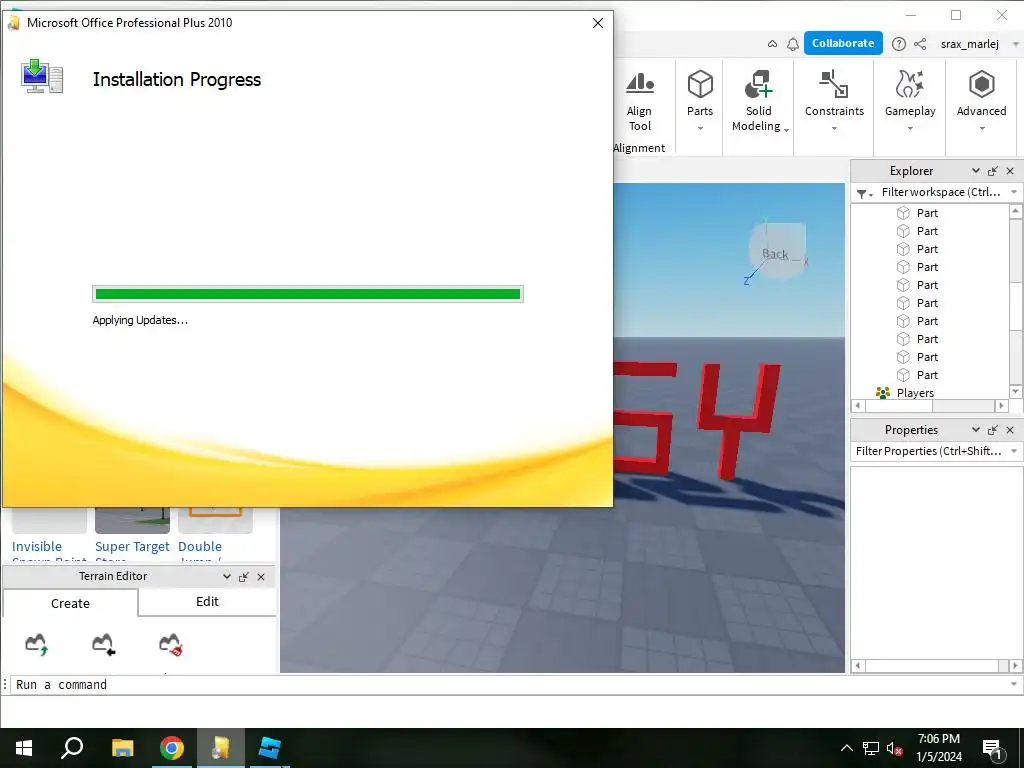This screenshot has width=1024, height=768.
Task: Open Explorer panel options chevron
Action: [976, 171]
